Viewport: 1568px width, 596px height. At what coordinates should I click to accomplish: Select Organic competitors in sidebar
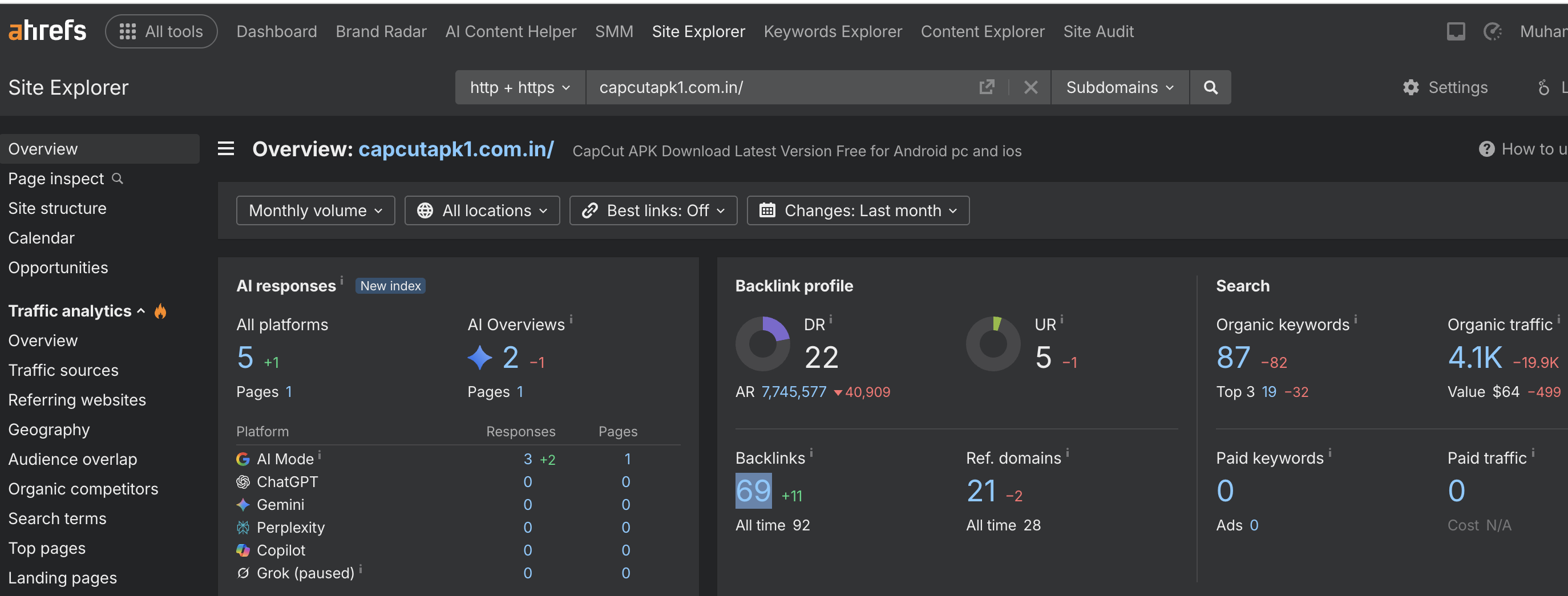click(x=83, y=488)
